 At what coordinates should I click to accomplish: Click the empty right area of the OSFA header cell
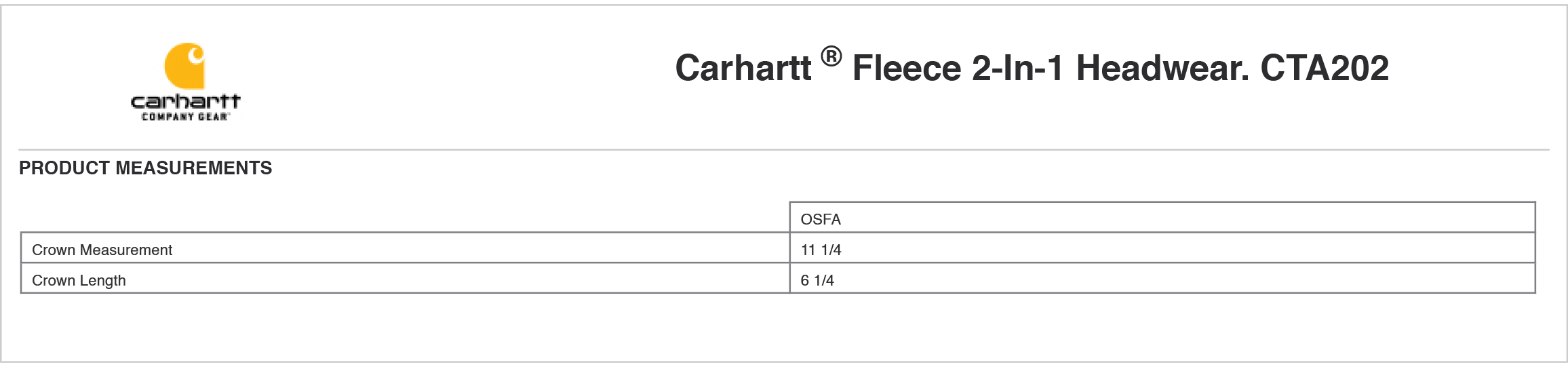(x=1187, y=217)
